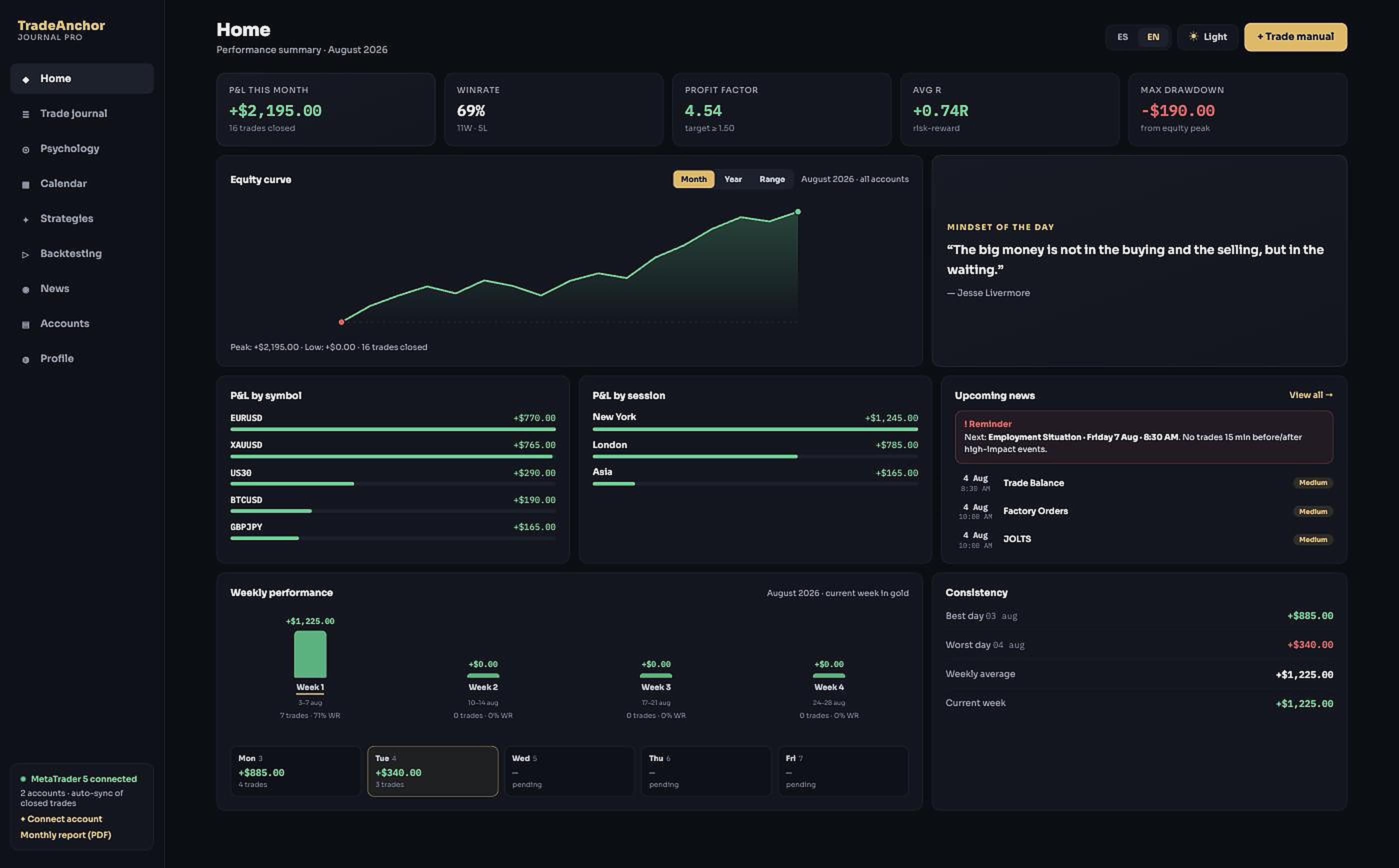Select Week 4 in weekly performance
This screenshot has height=868, width=1399.
pos(829,687)
